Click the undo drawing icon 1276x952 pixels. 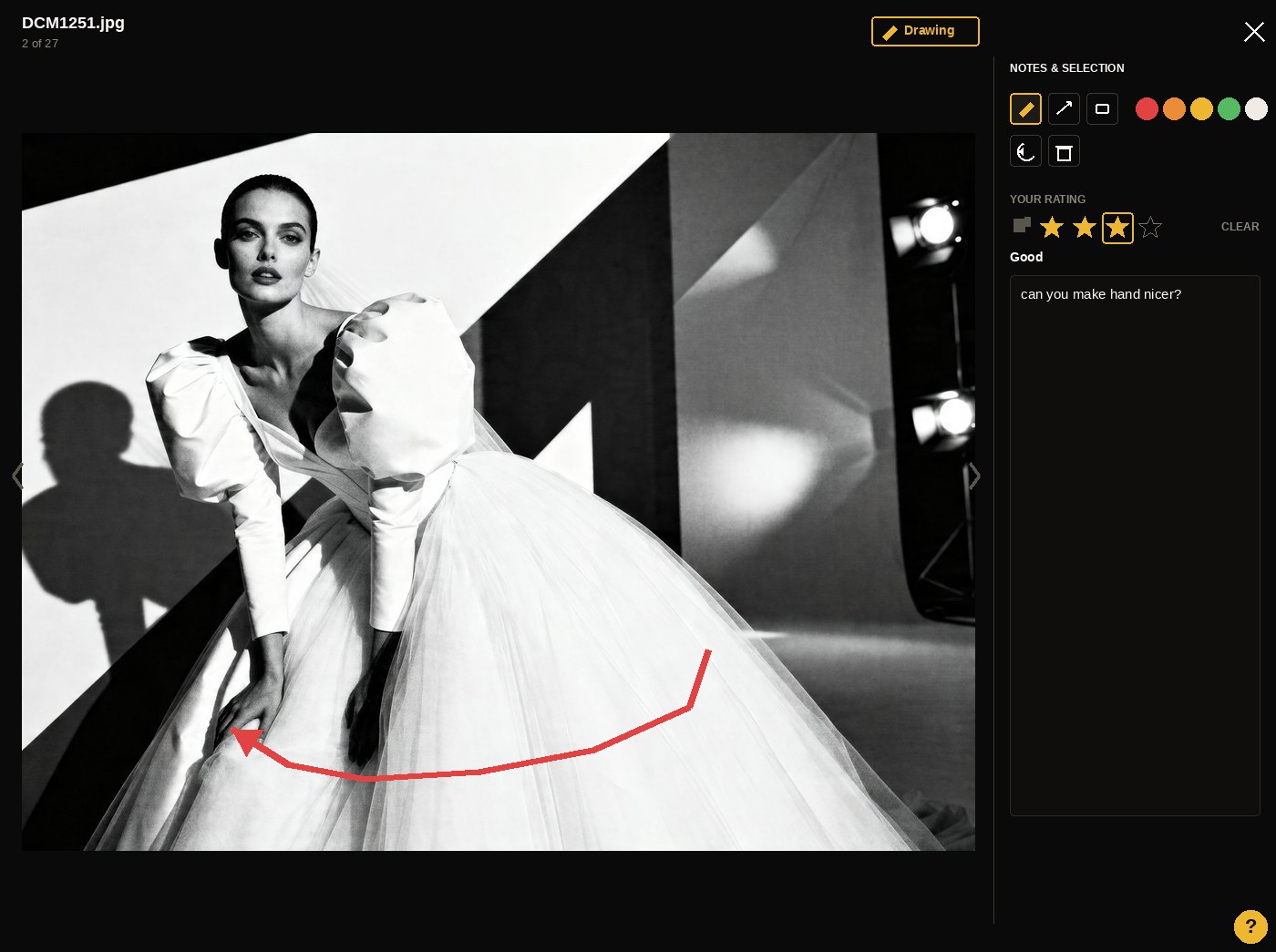1025,152
